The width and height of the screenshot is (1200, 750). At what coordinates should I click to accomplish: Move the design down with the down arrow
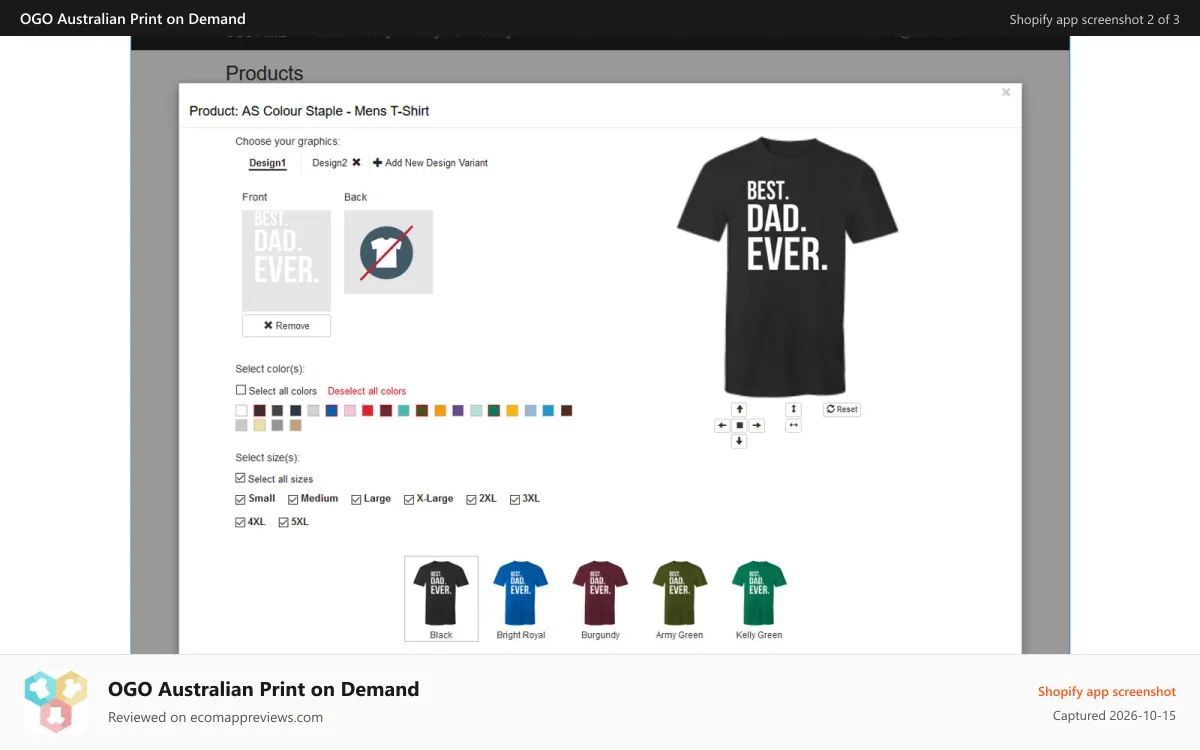739,441
